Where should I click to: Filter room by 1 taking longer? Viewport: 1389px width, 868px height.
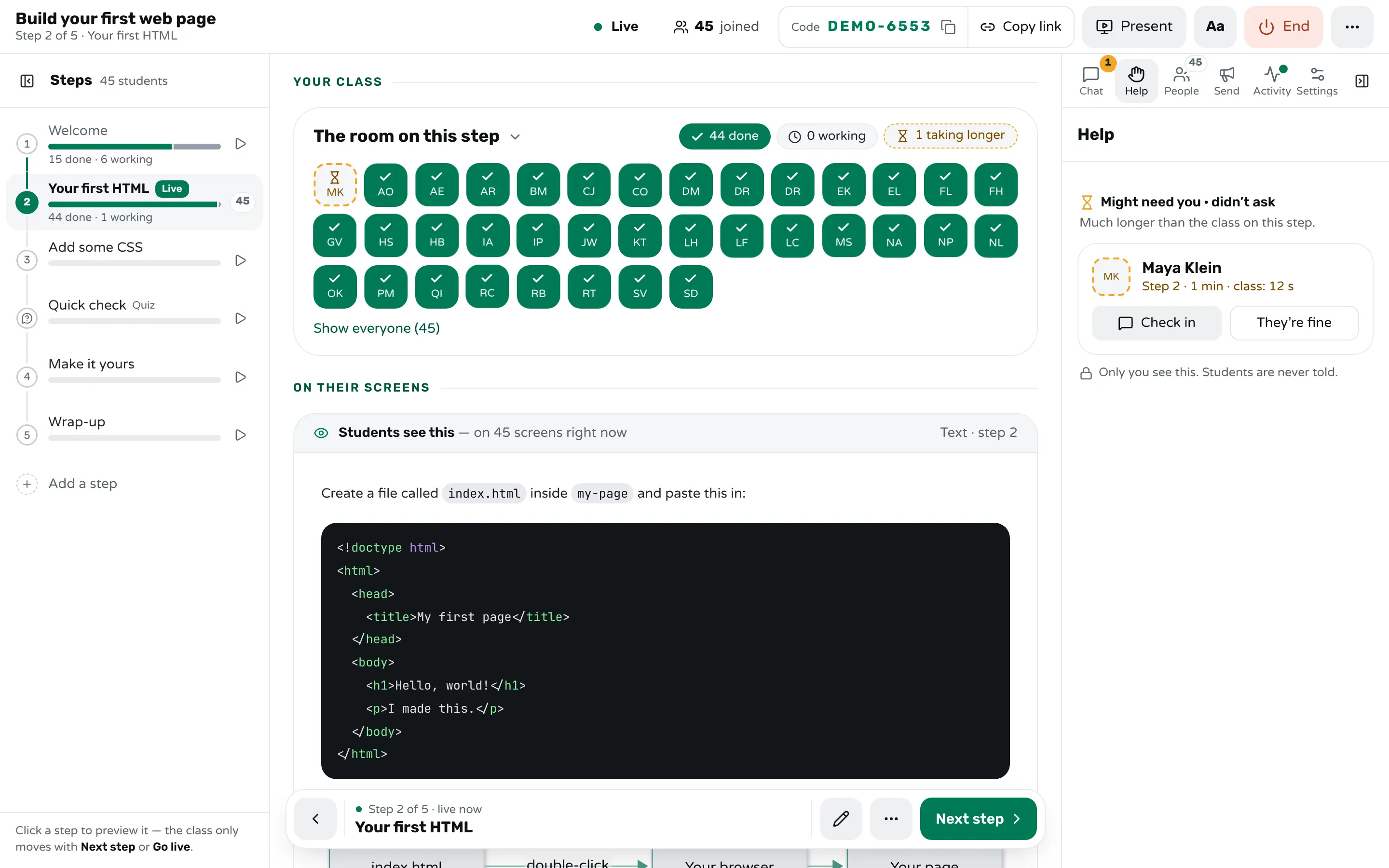point(951,136)
